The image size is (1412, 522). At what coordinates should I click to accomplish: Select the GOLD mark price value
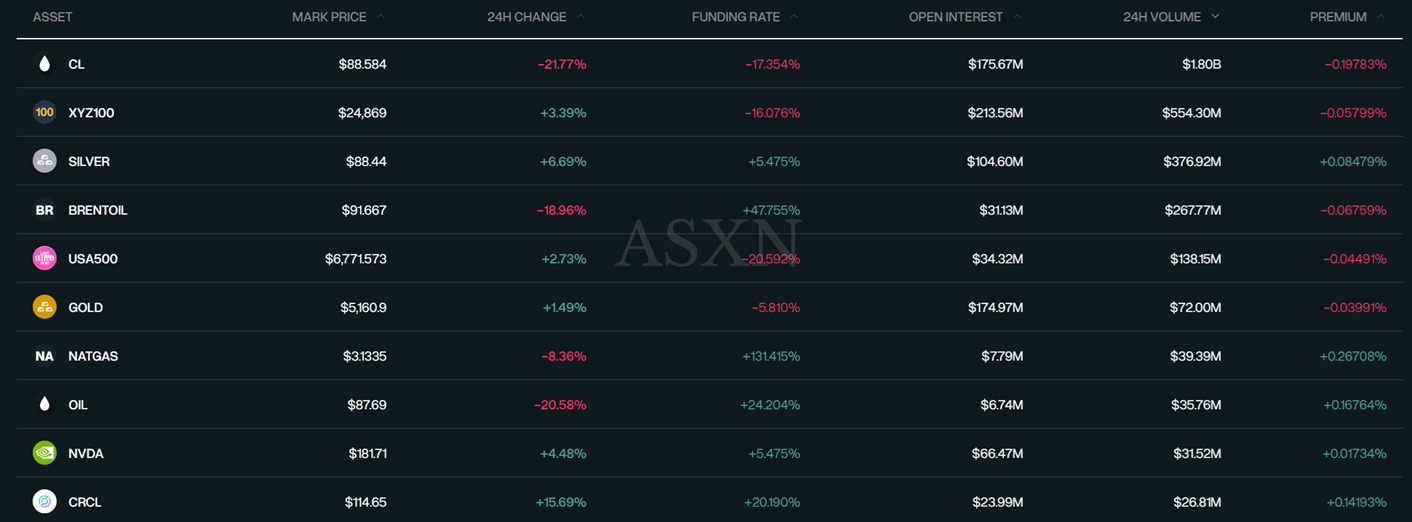[x=363, y=307]
